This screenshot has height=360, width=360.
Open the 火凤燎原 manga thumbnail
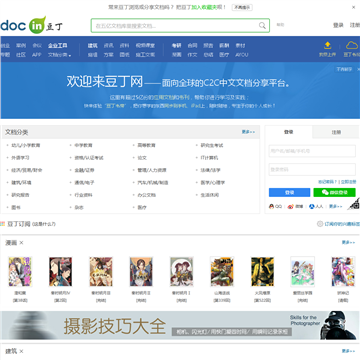click(x=262, y=272)
